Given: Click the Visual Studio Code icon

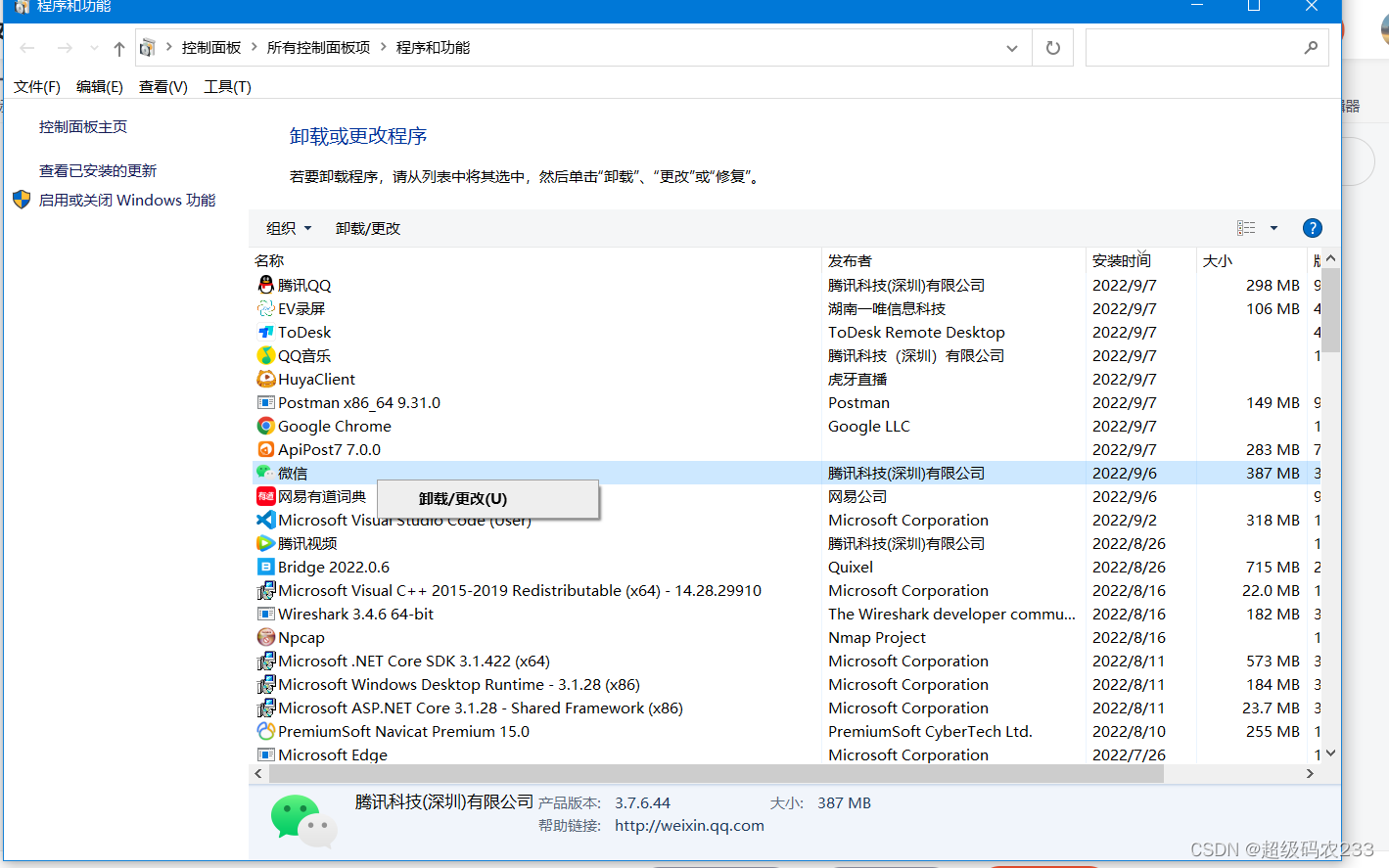Looking at the screenshot, I should click(x=265, y=520).
